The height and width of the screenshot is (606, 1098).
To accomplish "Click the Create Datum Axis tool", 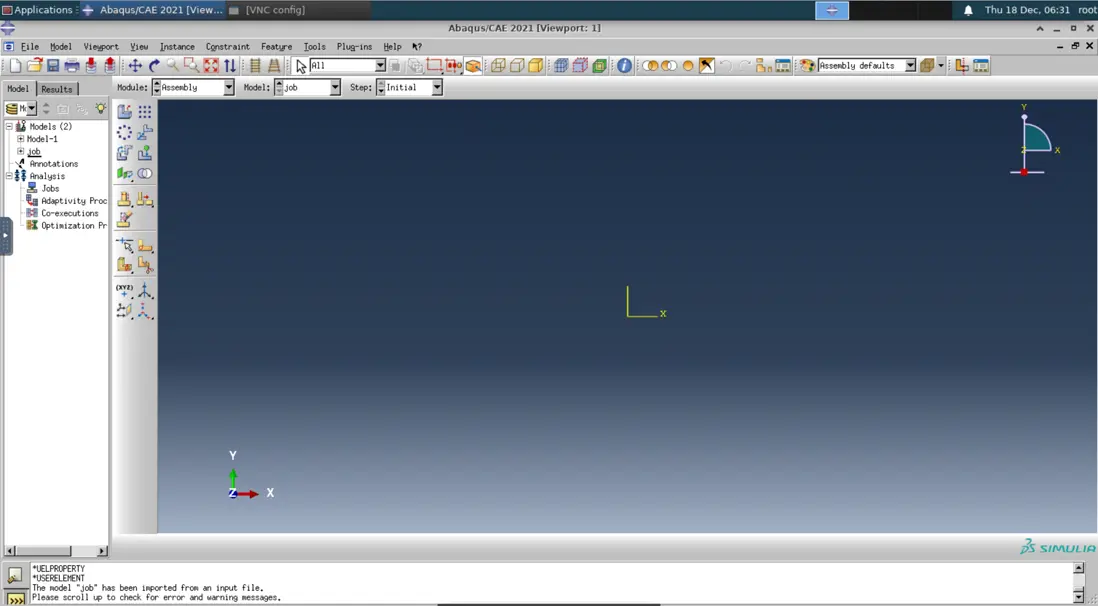I will point(144,290).
